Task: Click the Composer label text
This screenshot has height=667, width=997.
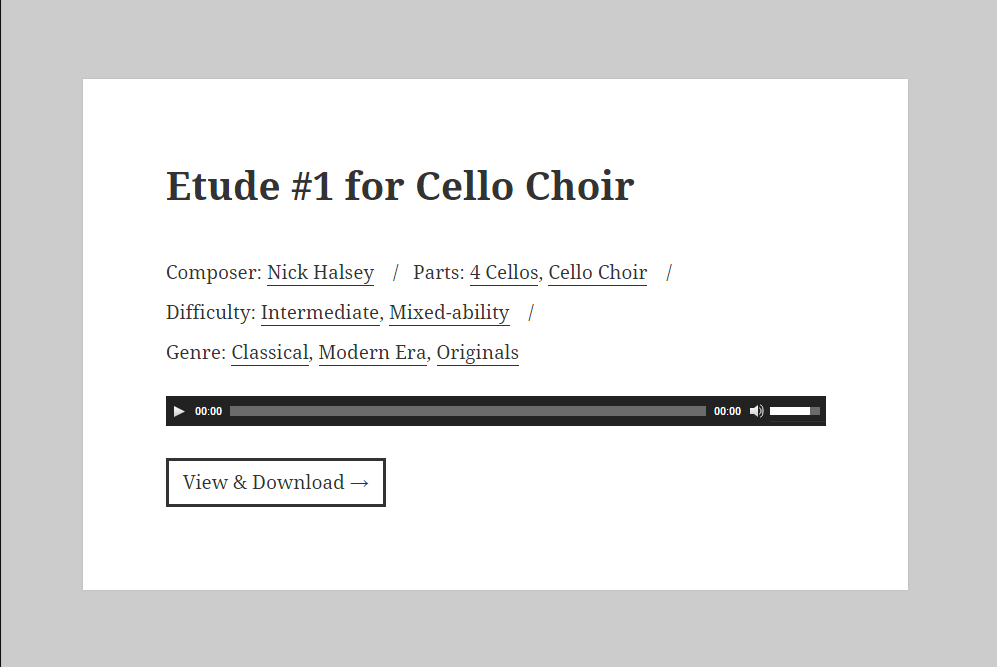Action: [x=214, y=273]
